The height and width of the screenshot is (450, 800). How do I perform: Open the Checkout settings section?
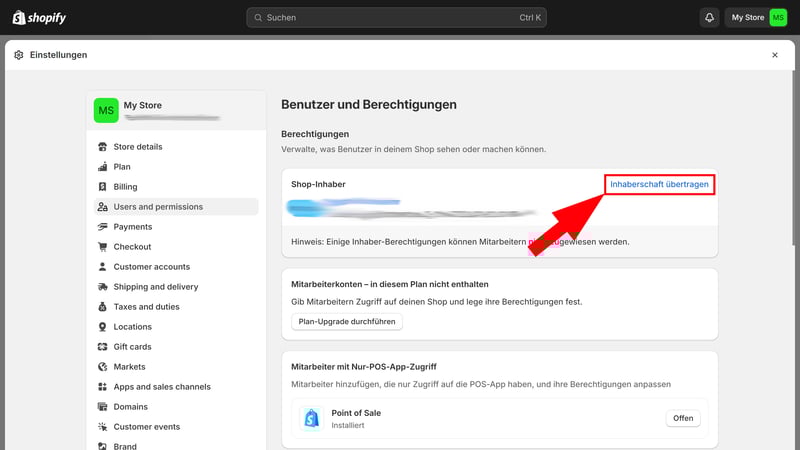point(132,247)
